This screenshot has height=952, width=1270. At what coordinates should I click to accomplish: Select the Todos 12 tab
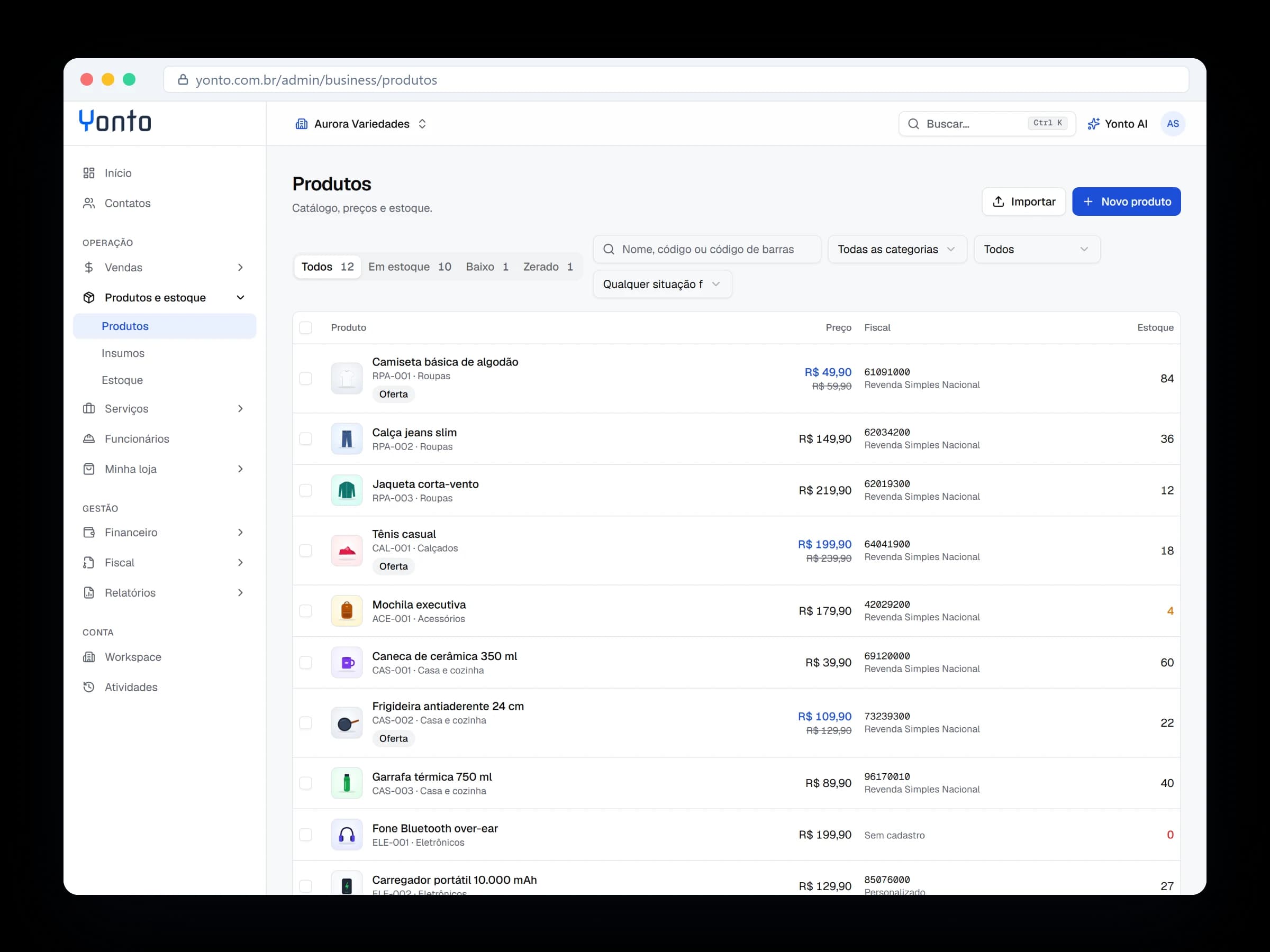(327, 267)
